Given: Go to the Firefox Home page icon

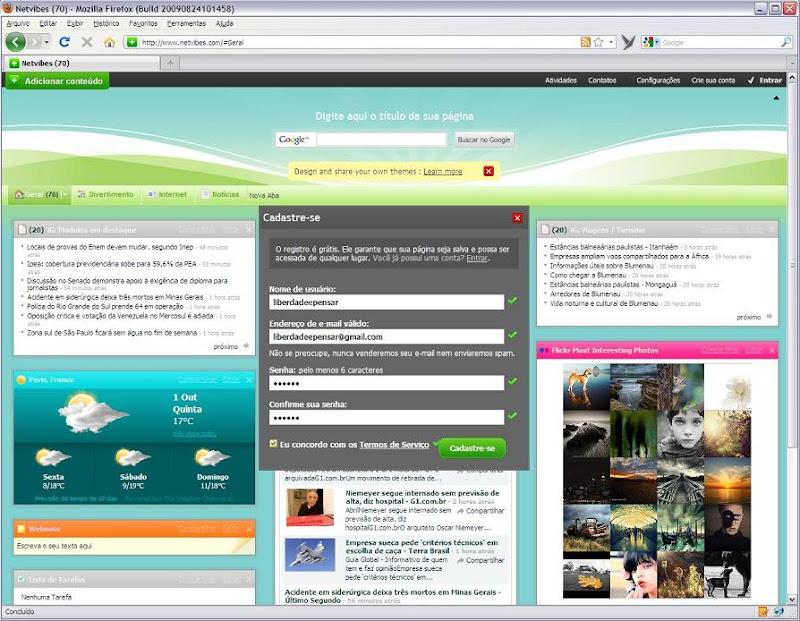Looking at the screenshot, I should [x=109, y=42].
